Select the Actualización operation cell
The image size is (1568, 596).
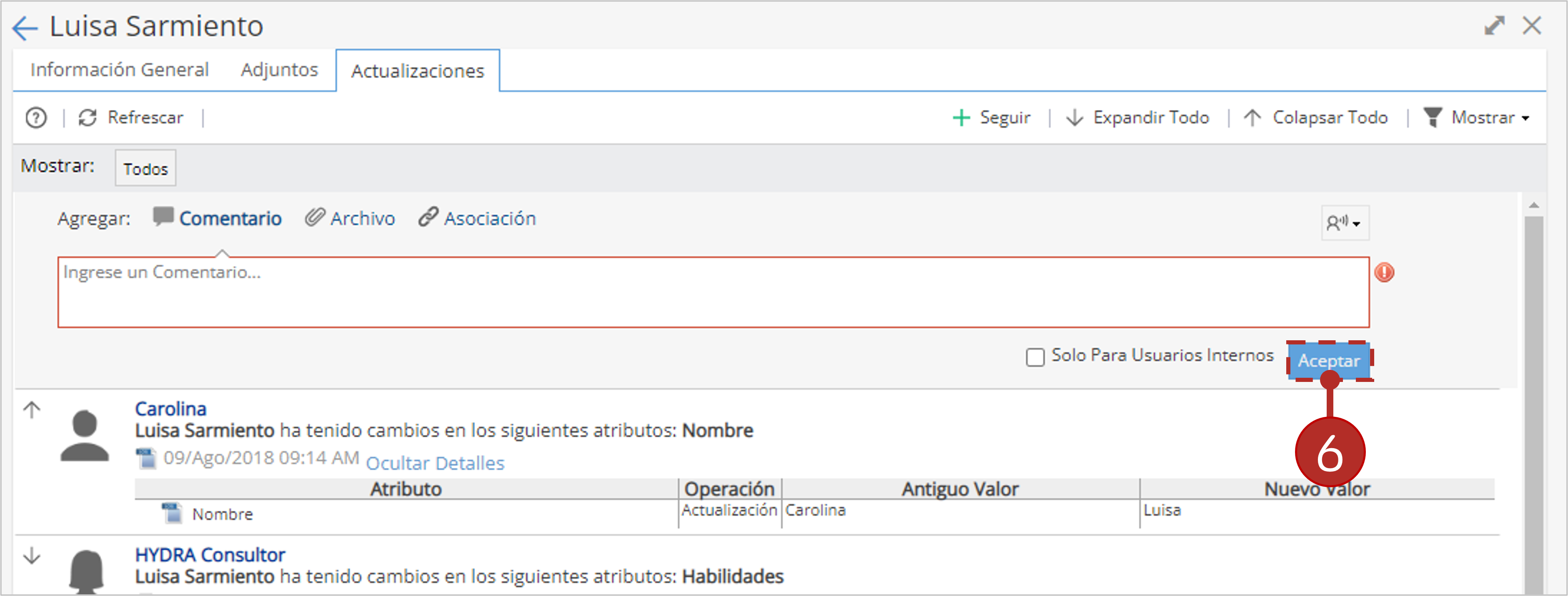(x=729, y=510)
